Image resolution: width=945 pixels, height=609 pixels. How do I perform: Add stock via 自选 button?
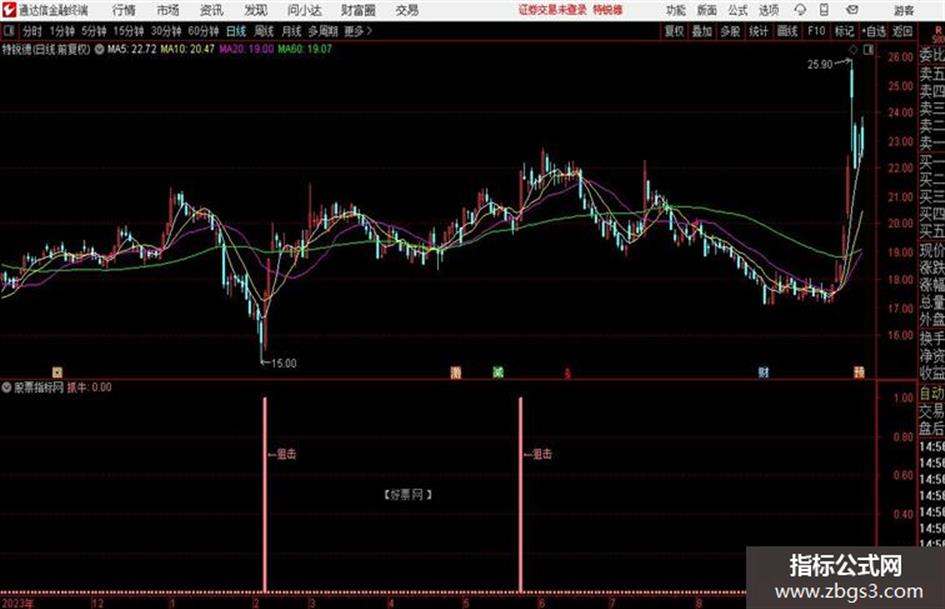(873, 31)
